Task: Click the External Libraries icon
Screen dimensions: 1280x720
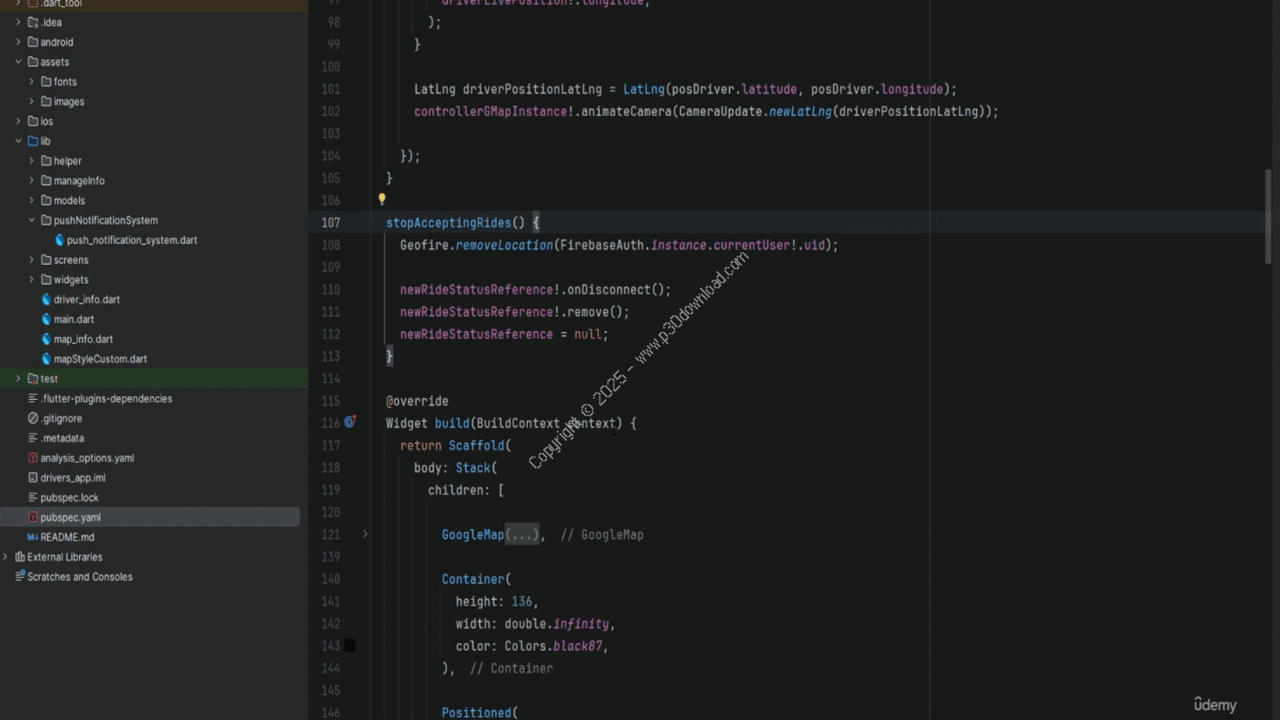Action: coord(19,557)
